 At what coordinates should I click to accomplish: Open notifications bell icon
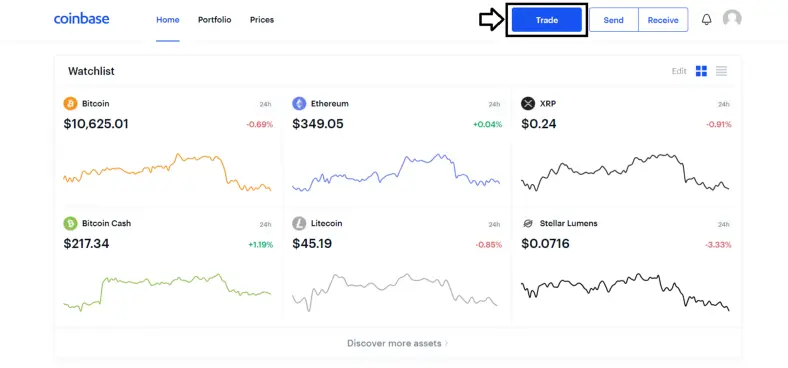pyautogui.click(x=707, y=20)
